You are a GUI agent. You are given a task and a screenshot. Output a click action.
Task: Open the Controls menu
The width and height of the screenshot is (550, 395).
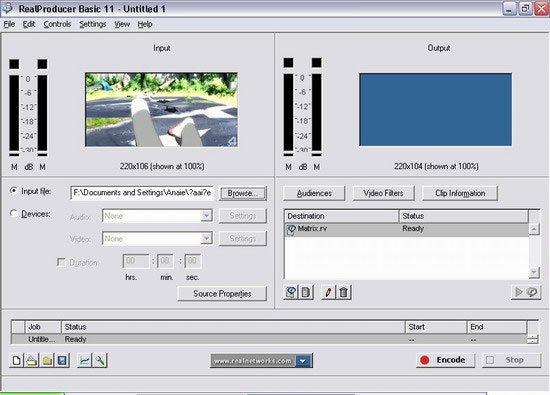coord(57,24)
